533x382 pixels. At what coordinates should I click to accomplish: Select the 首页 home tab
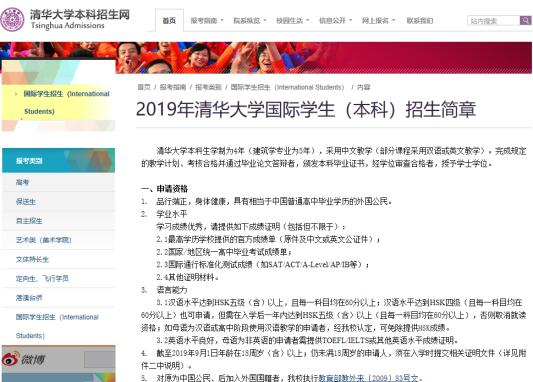tap(169, 21)
